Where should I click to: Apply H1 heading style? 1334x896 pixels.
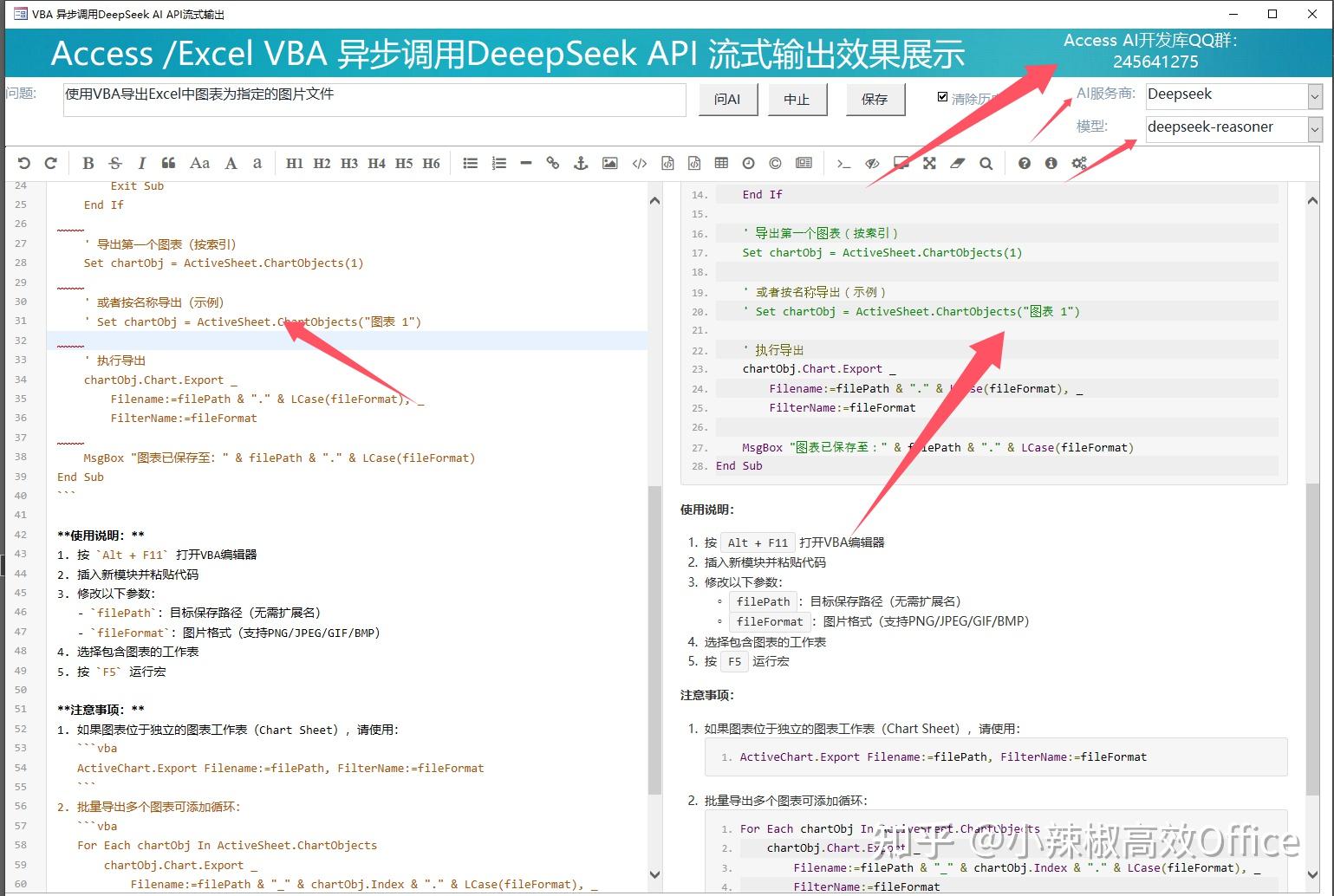[295, 163]
